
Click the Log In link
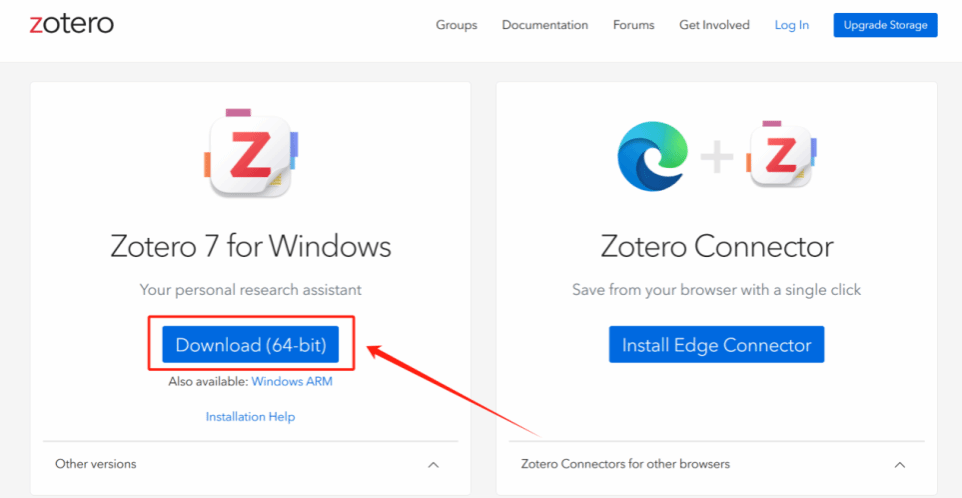click(791, 25)
